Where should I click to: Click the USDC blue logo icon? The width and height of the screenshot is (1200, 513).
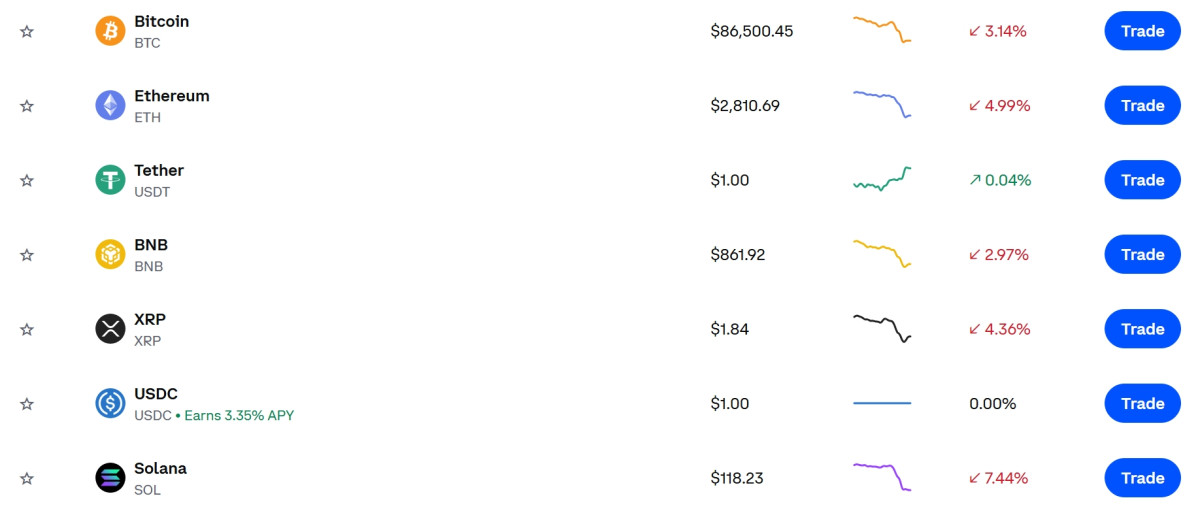coord(110,403)
